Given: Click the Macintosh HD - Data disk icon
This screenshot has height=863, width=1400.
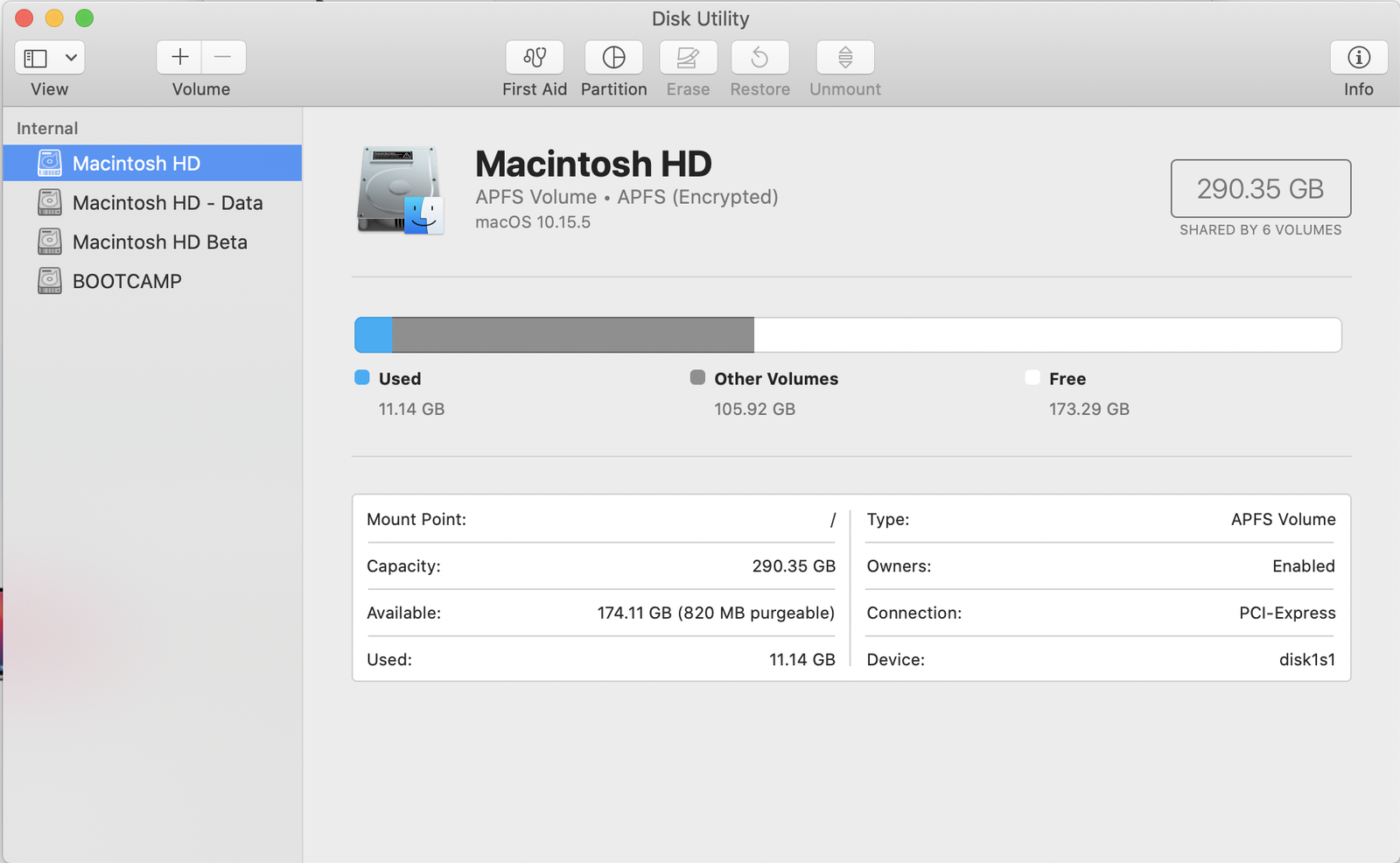Looking at the screenshot, I should (x=50, y=202).
